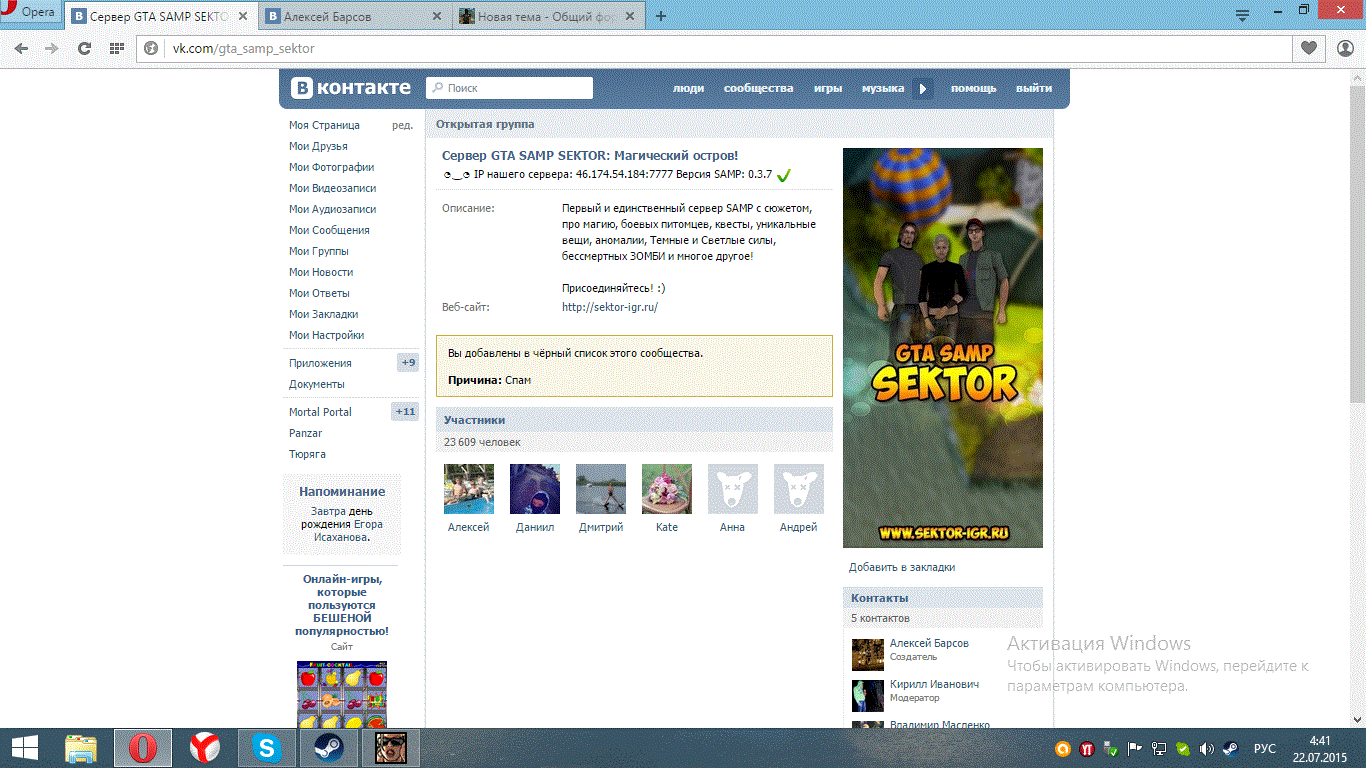Open the помощь header link
1366x768 pixels.
973,88
